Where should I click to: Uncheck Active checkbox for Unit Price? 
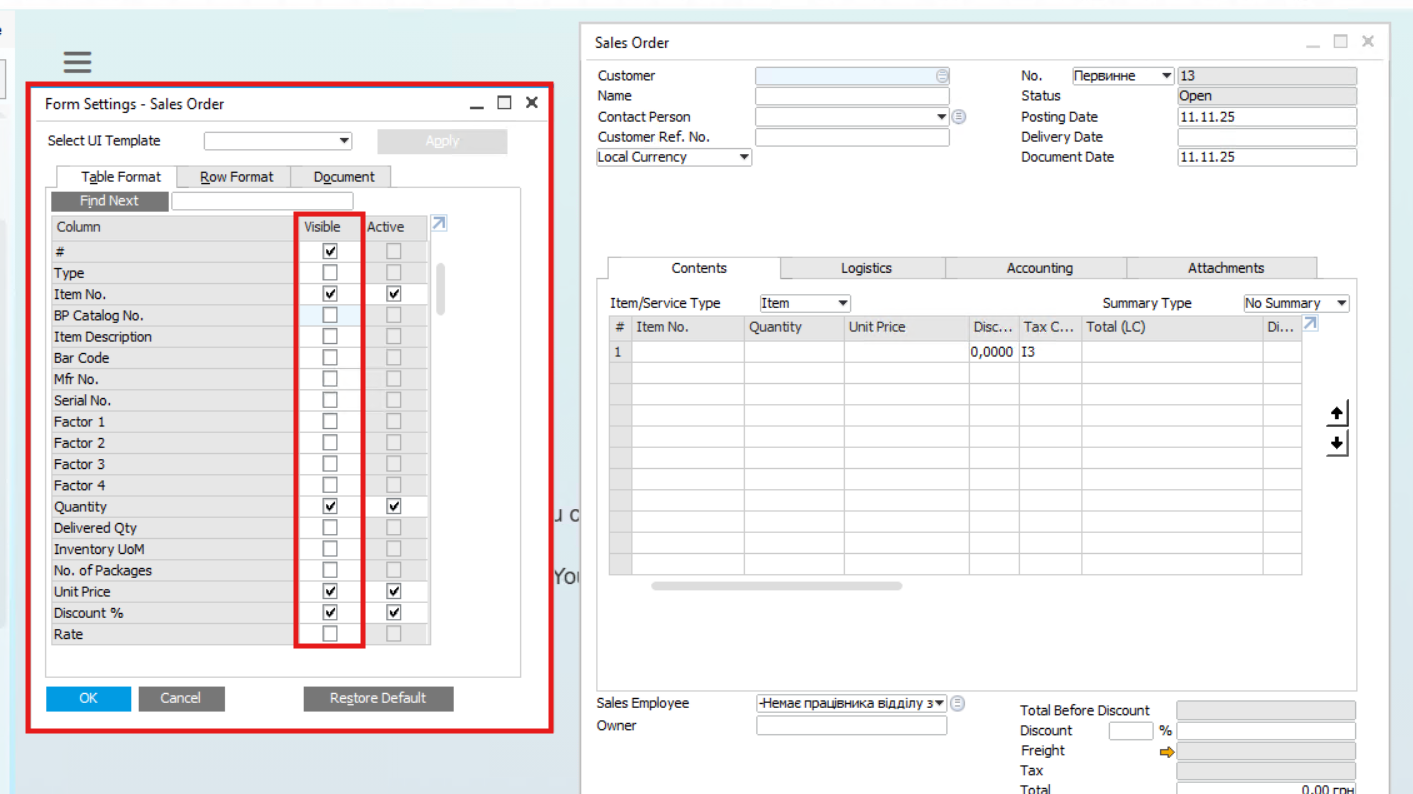[x=394, y=592]
